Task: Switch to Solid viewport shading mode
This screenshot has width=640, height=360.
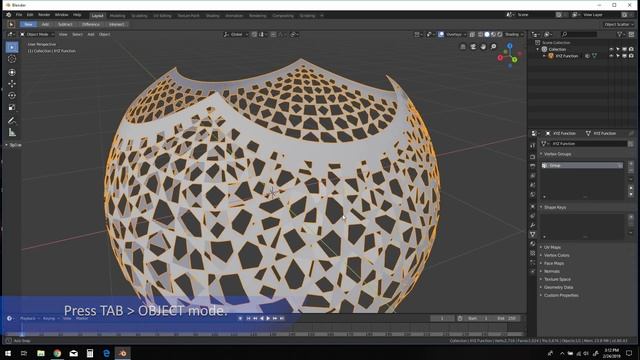Action: (x=487, y=34)
